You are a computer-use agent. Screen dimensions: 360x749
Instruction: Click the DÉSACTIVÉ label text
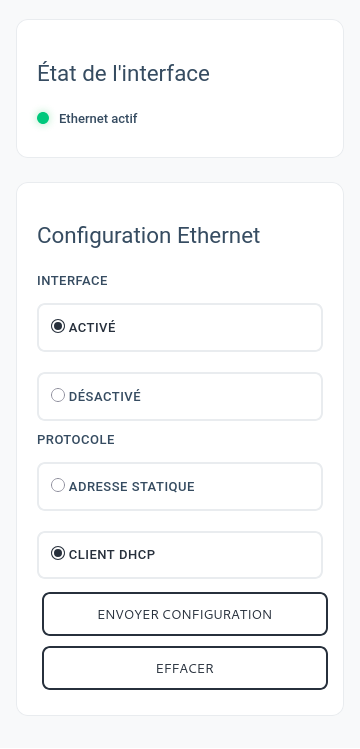click(x=105, y=396)
